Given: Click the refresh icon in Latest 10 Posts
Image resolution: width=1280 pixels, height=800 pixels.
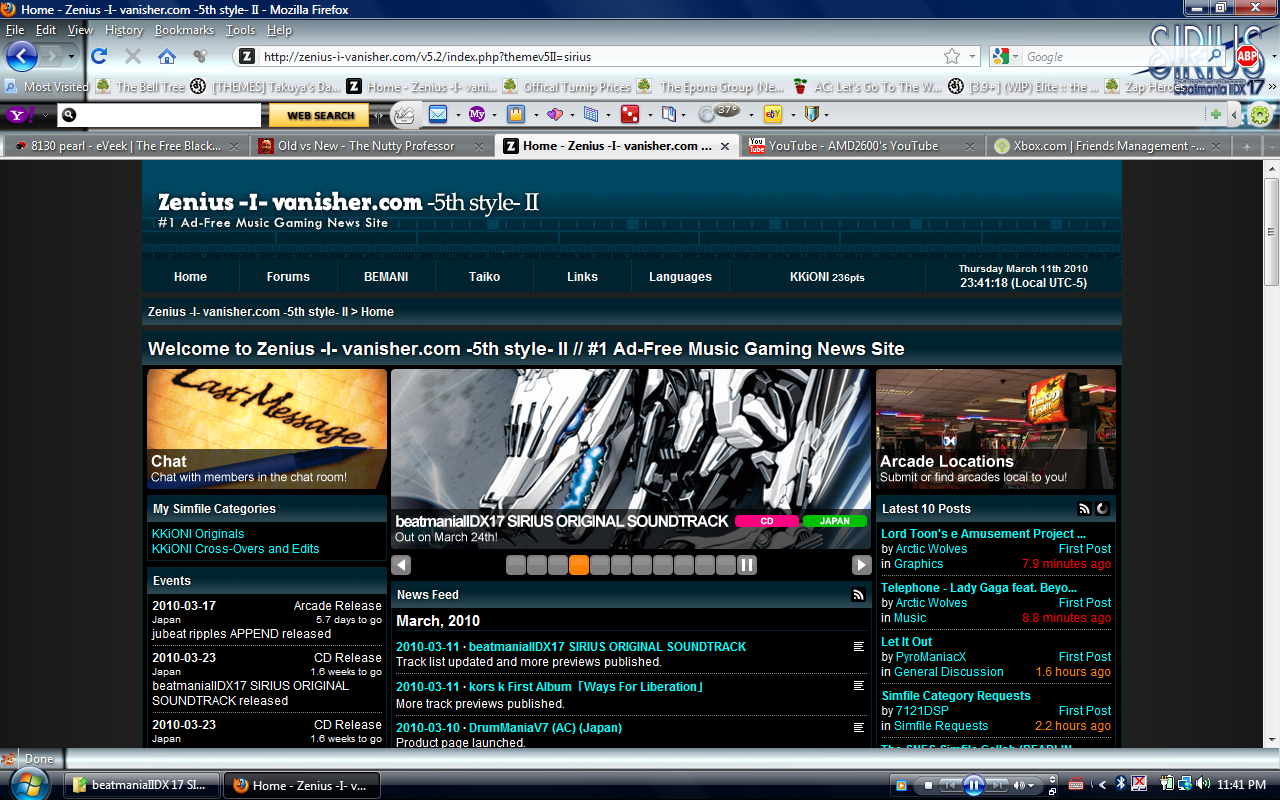Looking at the screenshot, I should pyautogui.click(x=1102, y=509).
